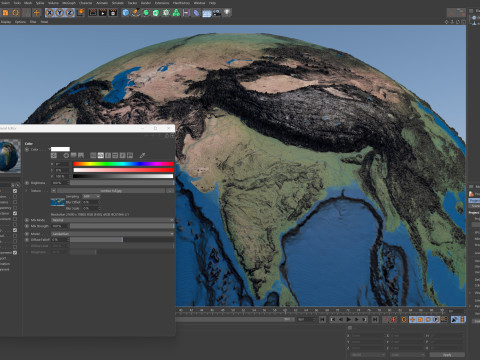The height and width of the screenshot is (360, 480).
Task: Click the Light bulb icon in toolbar
Action: click(x=227, y=13)
